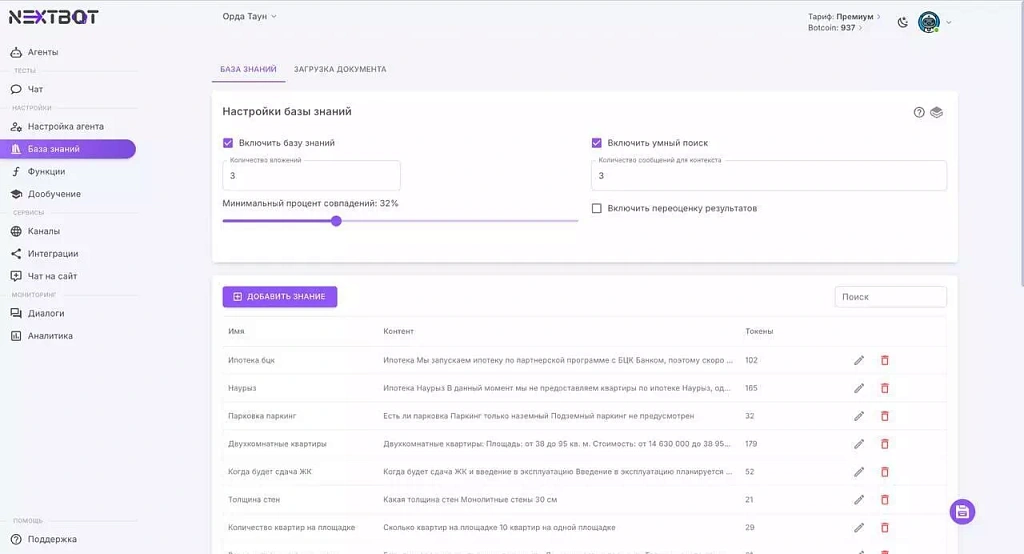Click the minimum match percentage slider handle
Screen dimensions: 1024x554
pyautogui.click(x=336, y=221)
